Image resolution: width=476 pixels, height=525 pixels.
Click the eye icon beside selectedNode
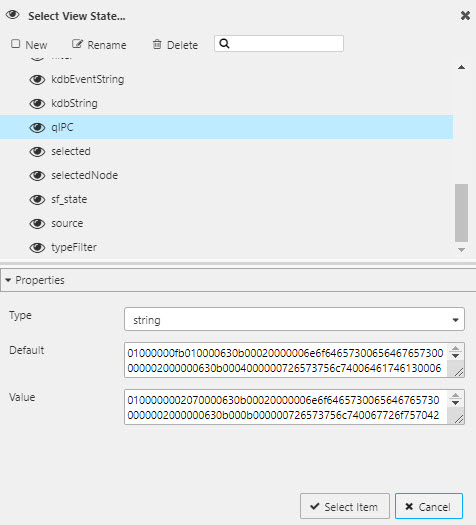click(37, 176)
